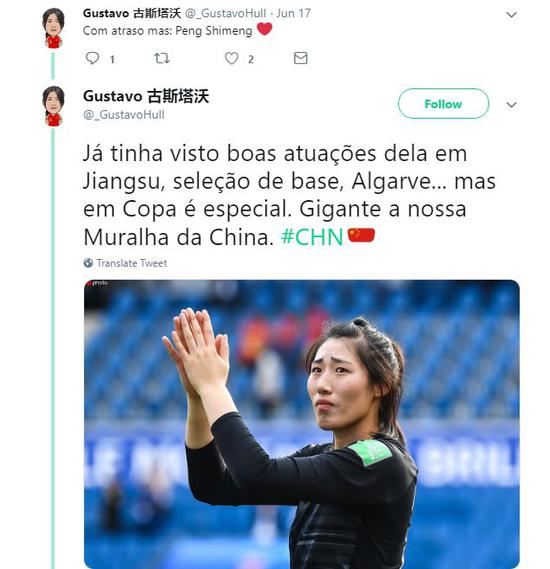
Task: Open the Jun 17 timestamp link
Action: (294, 13)
